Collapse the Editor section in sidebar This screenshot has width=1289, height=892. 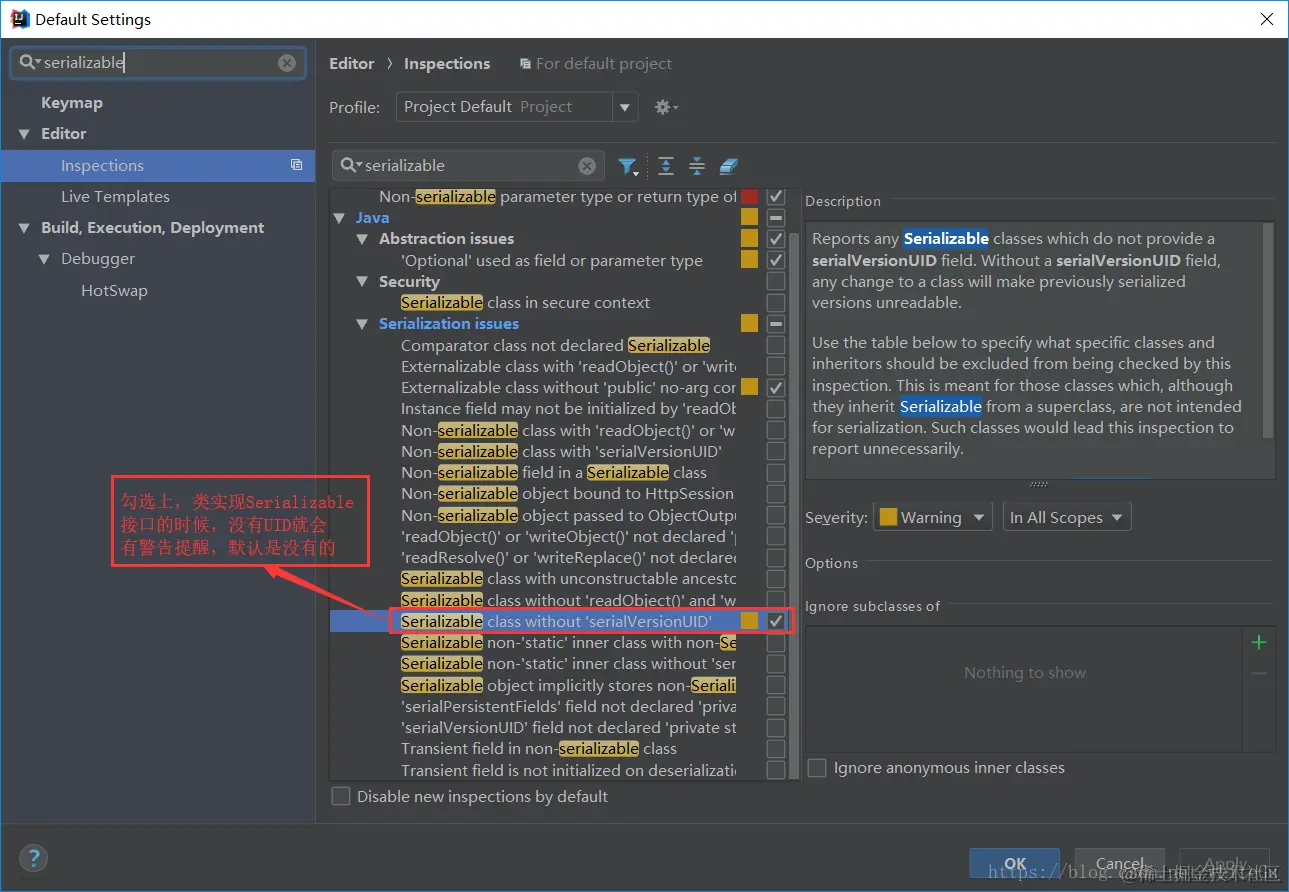pos(24,134)
